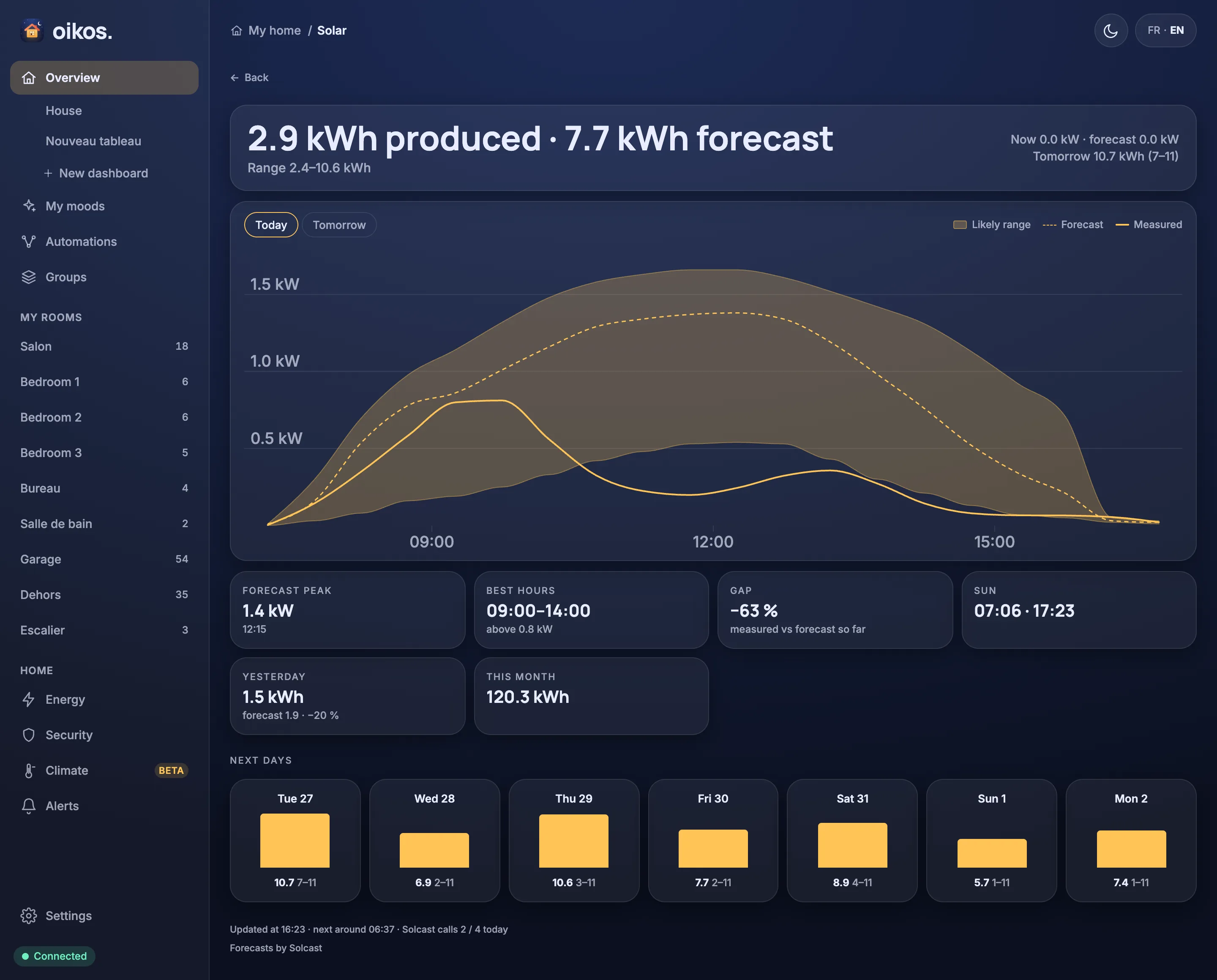
Task: Select the Tue 27 forecast card
Action: click(295, 841)
